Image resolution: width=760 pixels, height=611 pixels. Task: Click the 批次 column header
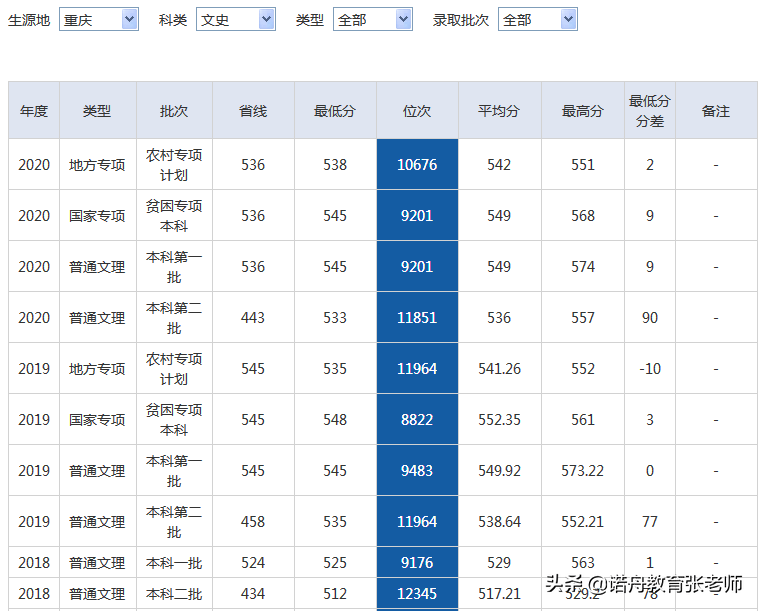(x=174, y=111)
